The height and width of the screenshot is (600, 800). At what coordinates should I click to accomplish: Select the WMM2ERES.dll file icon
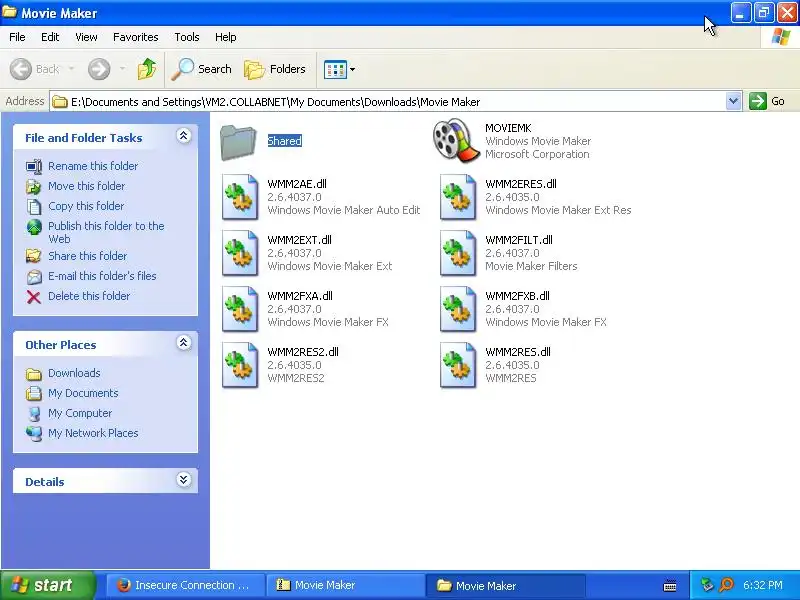[x=458, y=197]
